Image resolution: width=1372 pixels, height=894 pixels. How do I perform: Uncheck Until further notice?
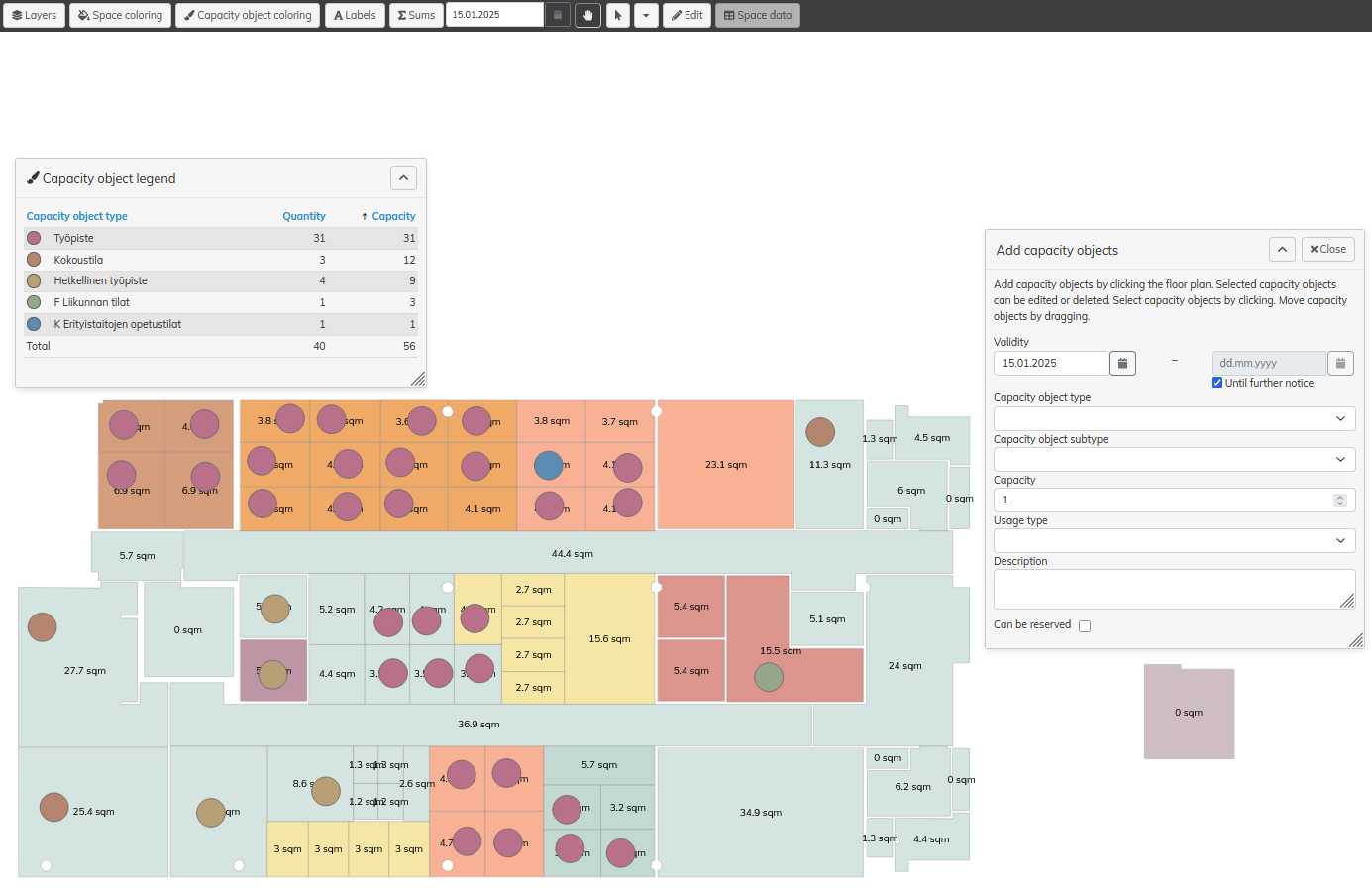(1217, 383)
